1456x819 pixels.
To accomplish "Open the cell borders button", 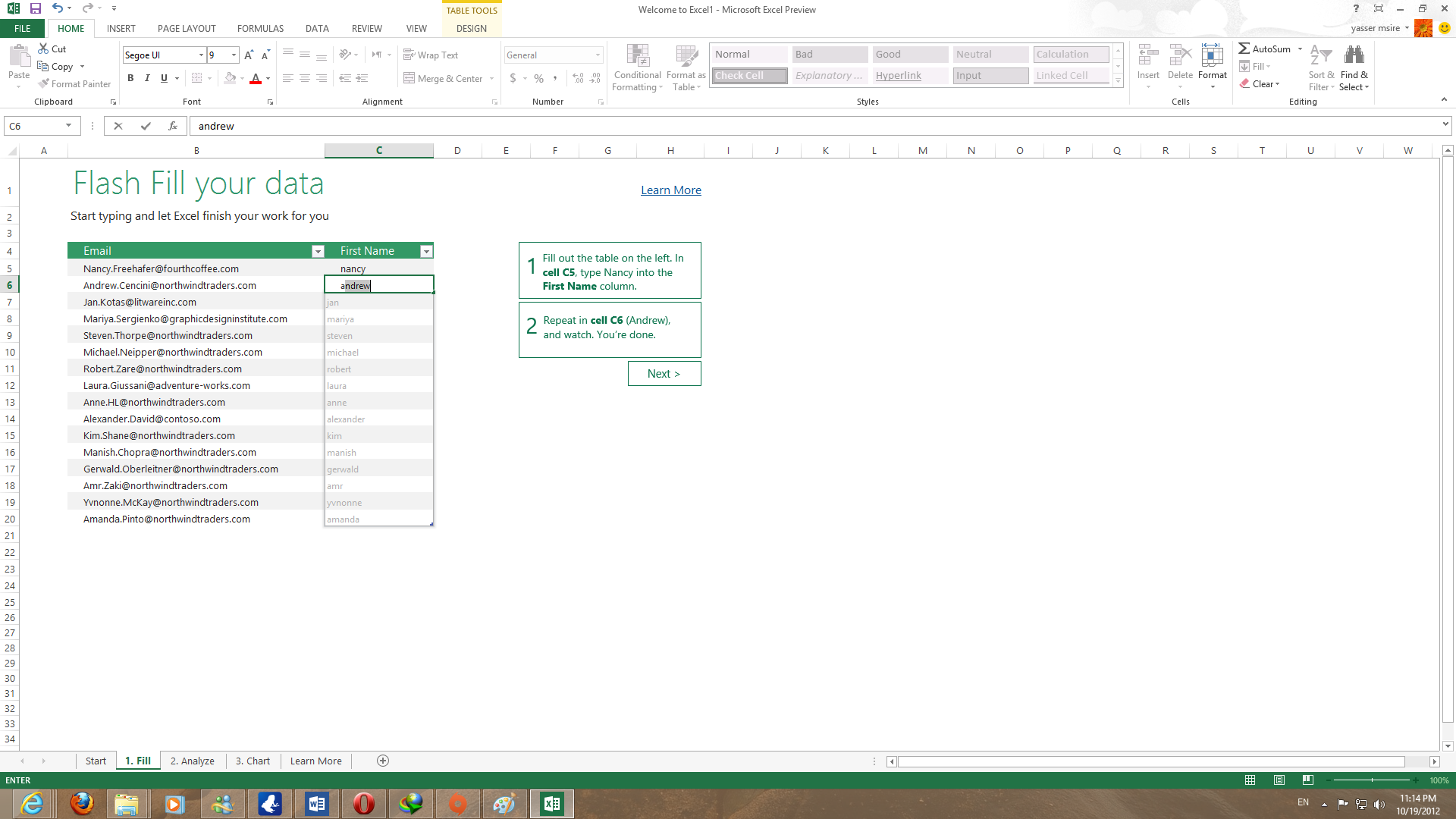I will click(x=197, y=78).
